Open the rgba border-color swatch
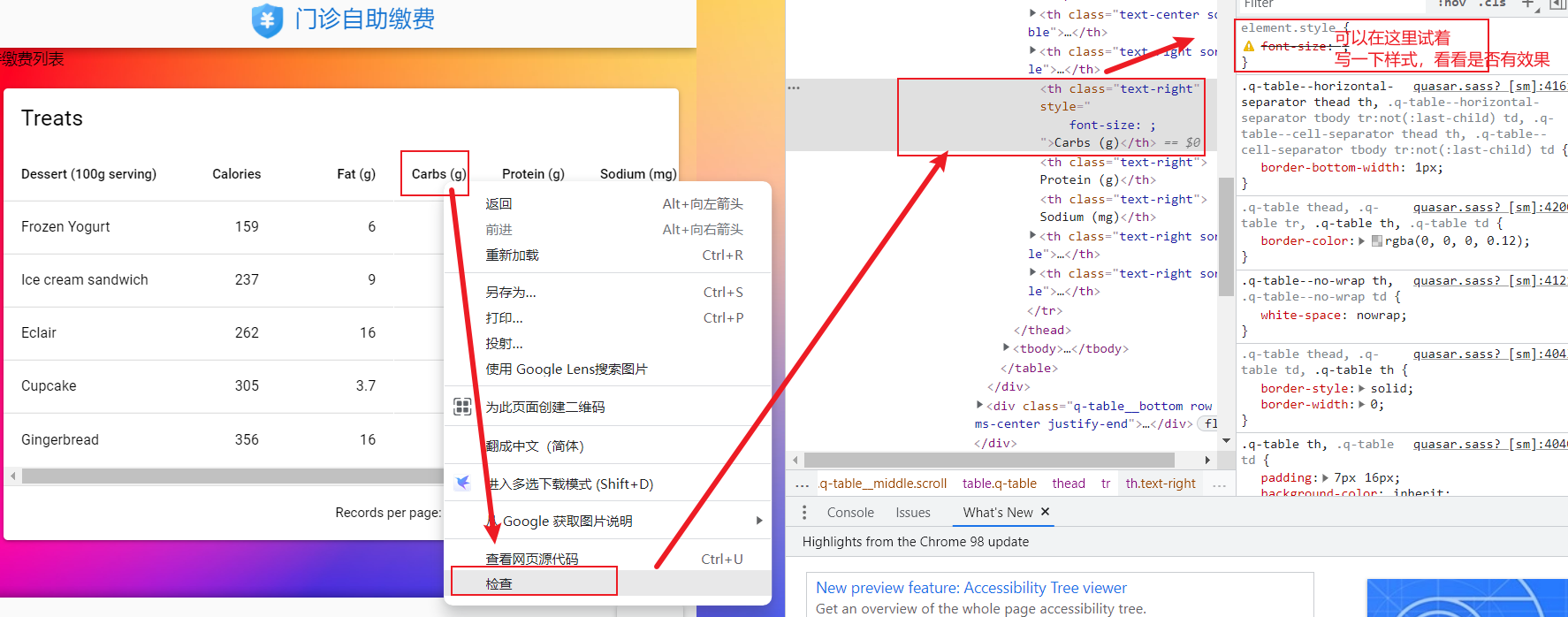Screen dimensions: 1568x617 tap(1376, 240)
